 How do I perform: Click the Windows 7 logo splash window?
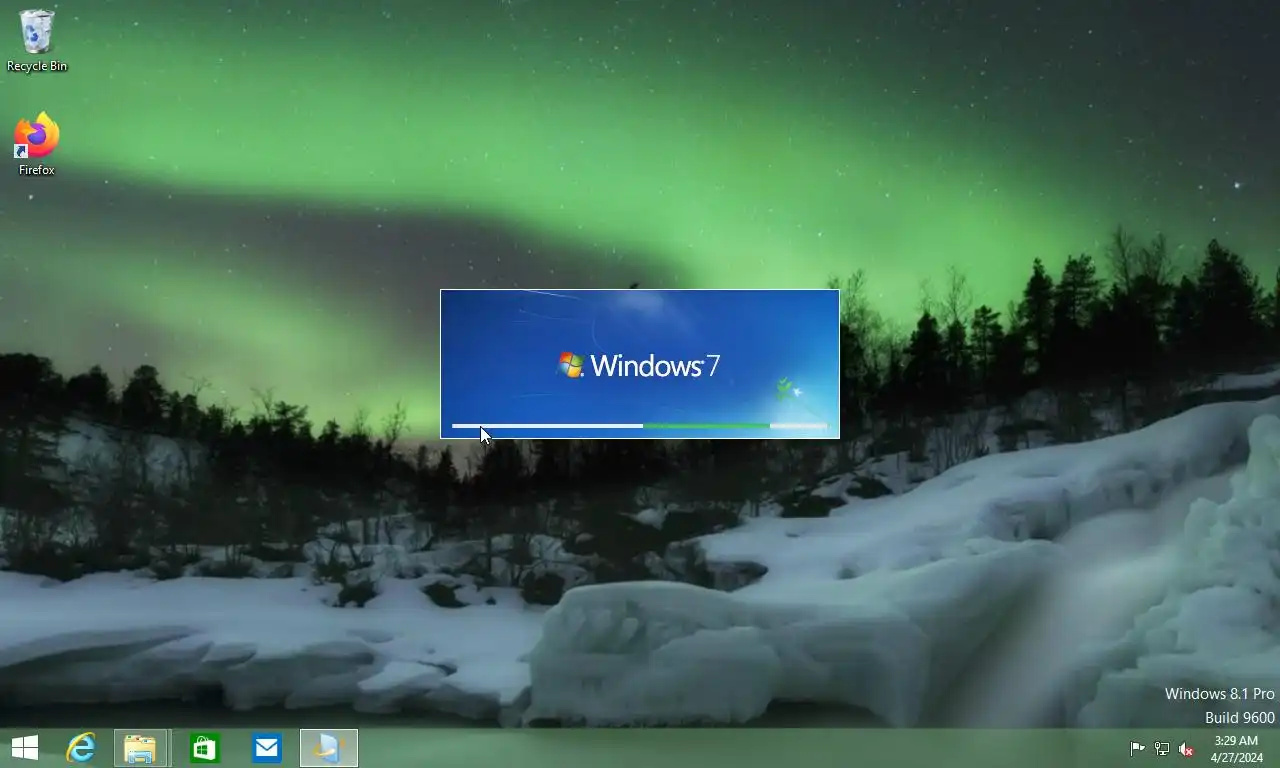click(640, 364)
